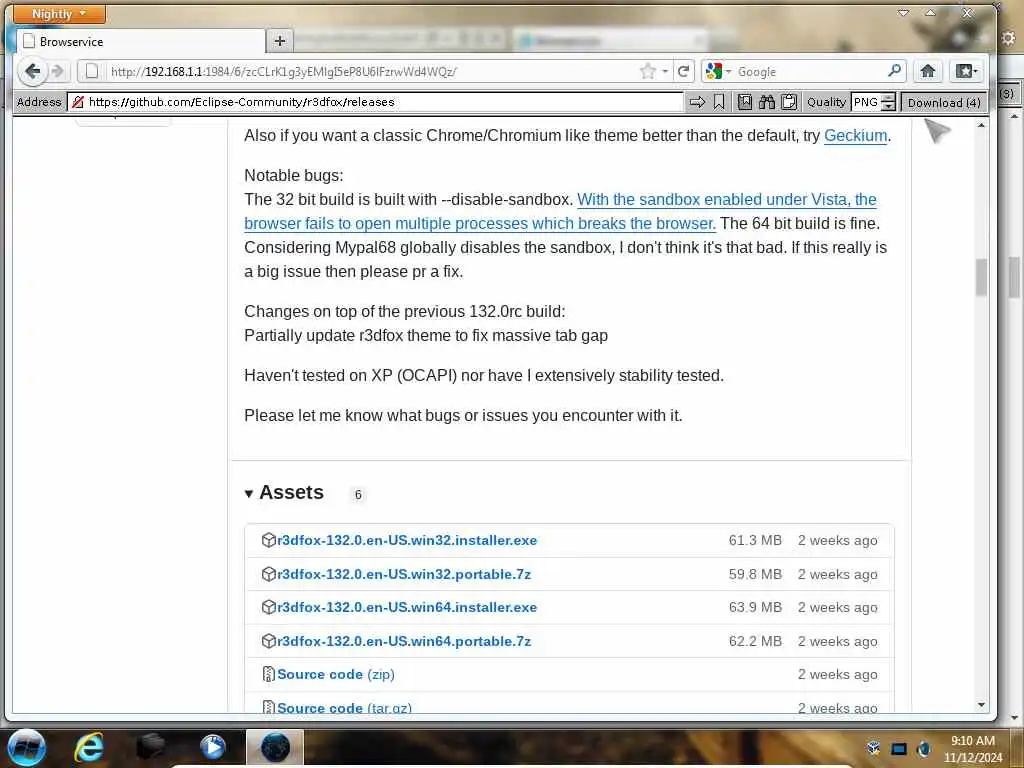Image resolution: width=1024 pixels, height=768 pixels.
Task: Download r3dfox-132.0.en-US.win64.portable.7z
Action: coord(404,641)
